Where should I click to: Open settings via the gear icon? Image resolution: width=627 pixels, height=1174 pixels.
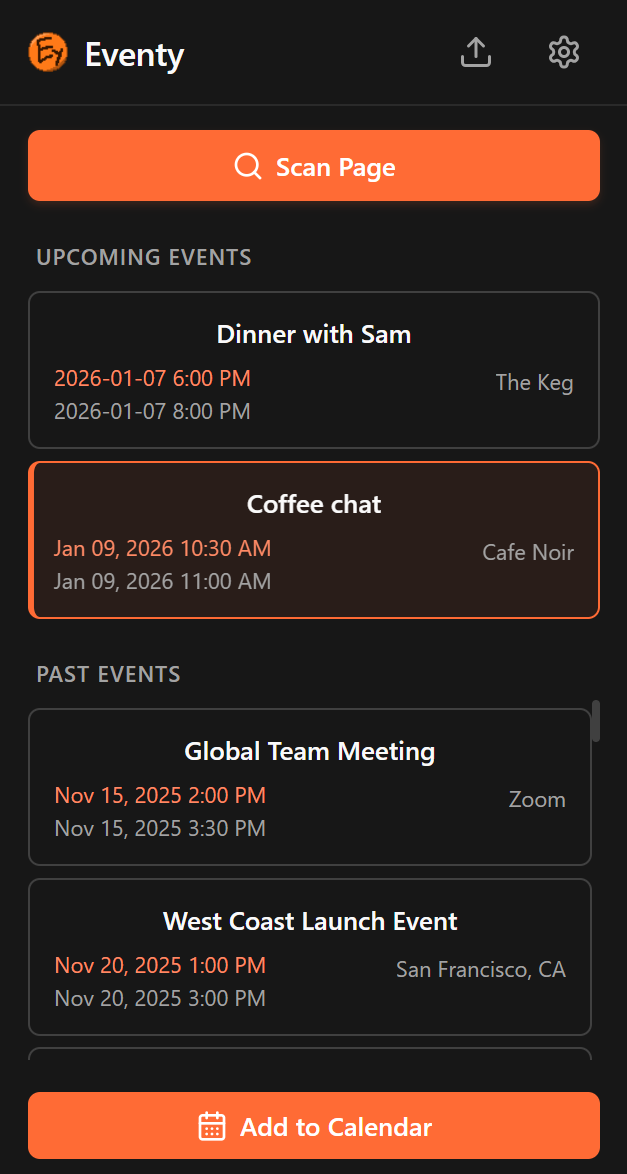click(x=564, y=53)
